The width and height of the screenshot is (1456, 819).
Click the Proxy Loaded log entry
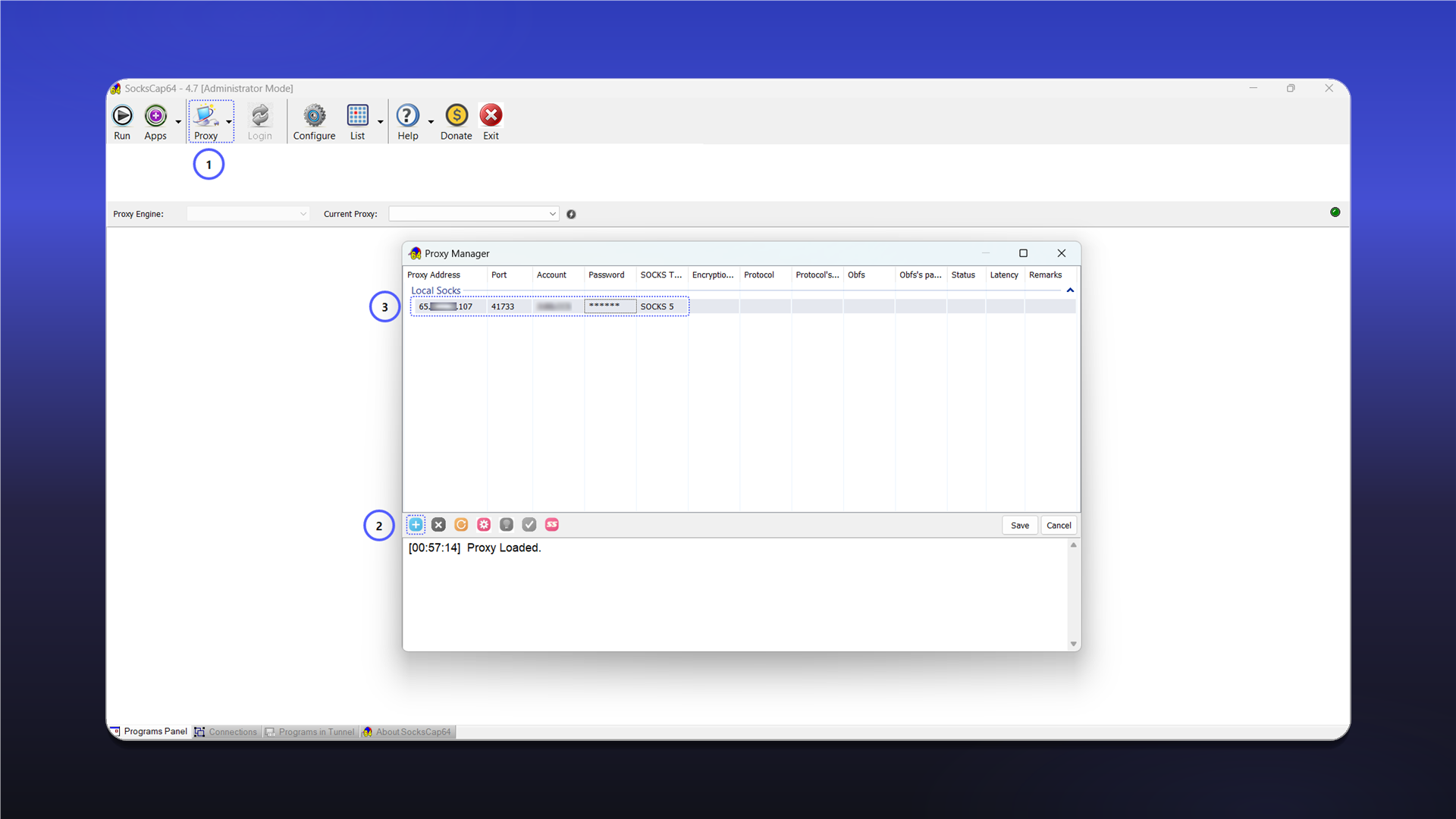(x=475, y=548)
